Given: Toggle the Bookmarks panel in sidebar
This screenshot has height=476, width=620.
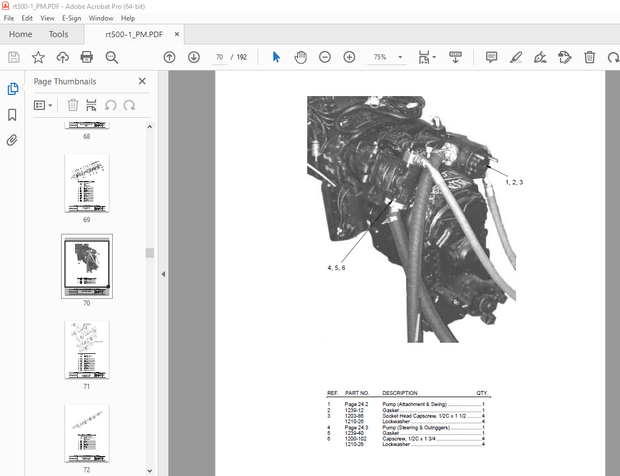Looking at the screenshot, I should (12, 115).
